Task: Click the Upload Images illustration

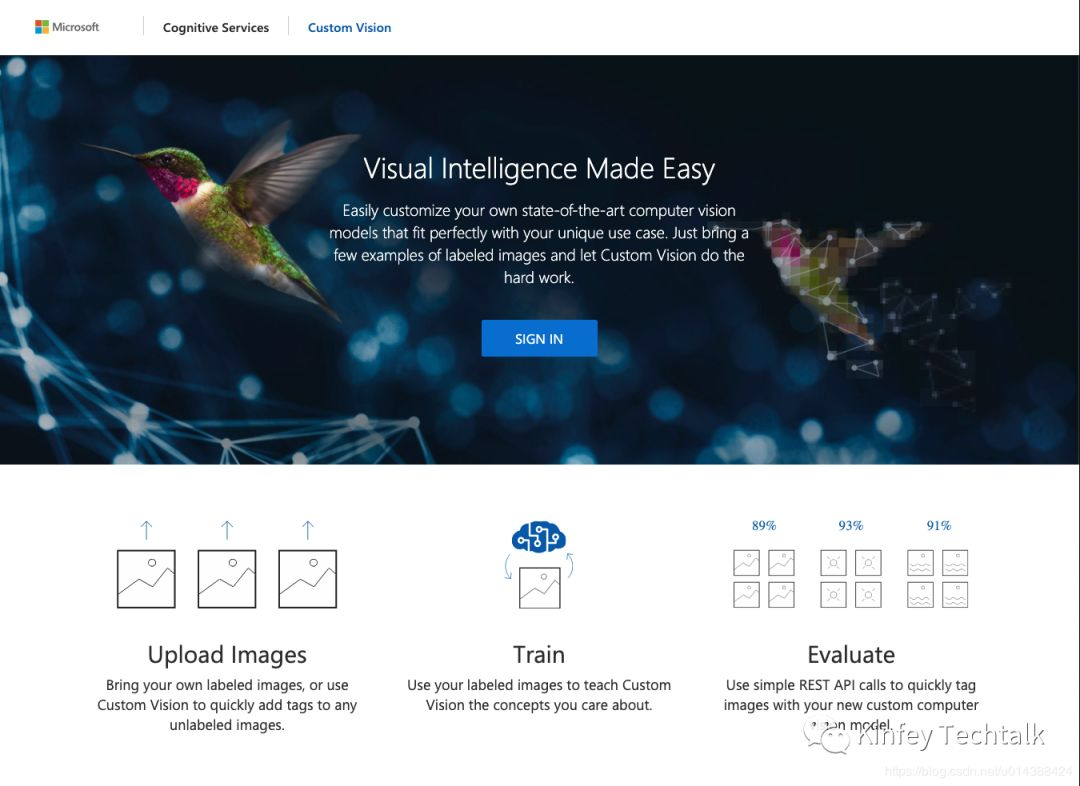Action: pos(227,565)
